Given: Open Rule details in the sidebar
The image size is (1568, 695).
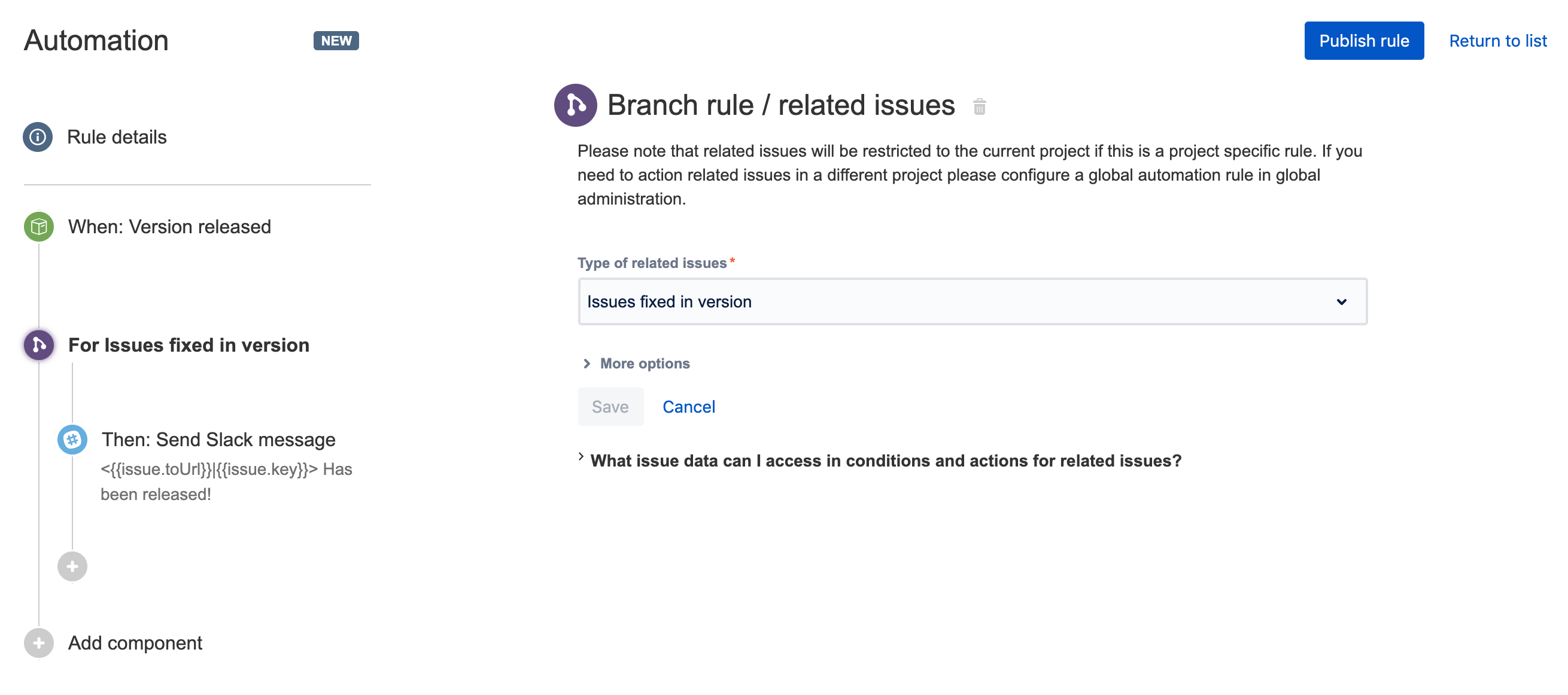Looking at the screenshot, I should pyautogui.click(x=117, y=137).
